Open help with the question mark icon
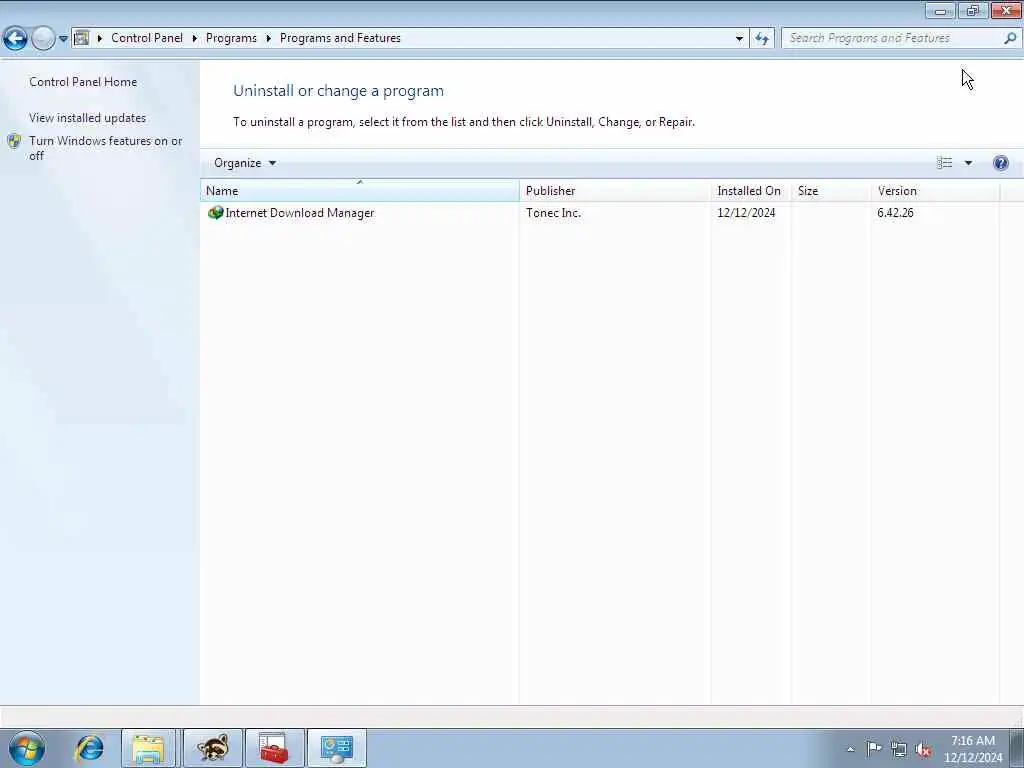1024x768 pixels. tap(1000, 163)
